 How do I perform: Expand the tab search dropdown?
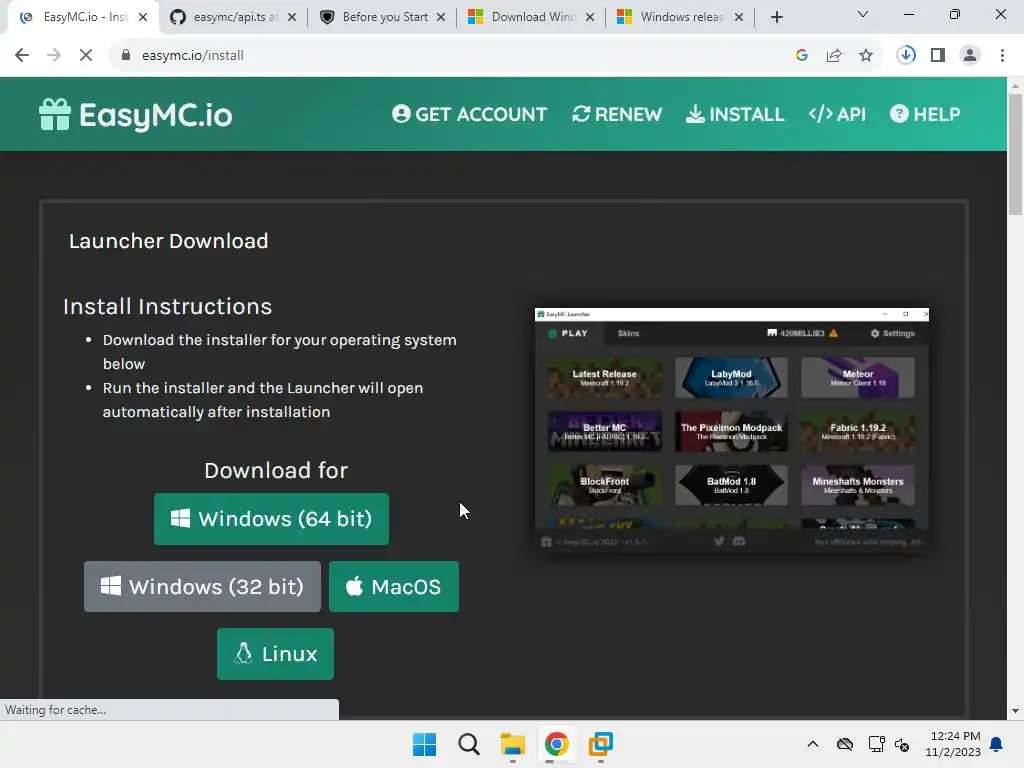pos(863,14)
